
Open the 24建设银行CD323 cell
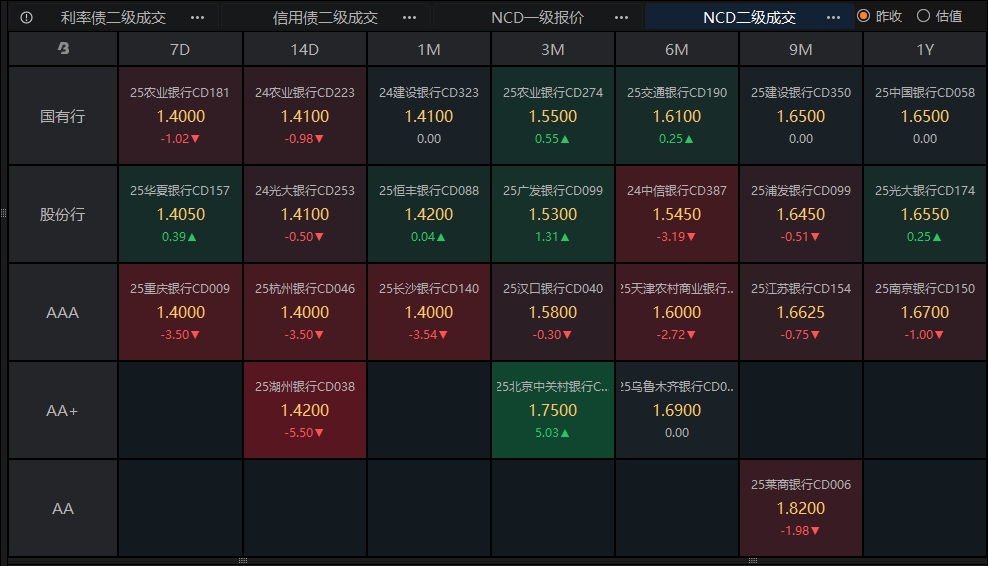pyautogui.click(x=428, y=116)
